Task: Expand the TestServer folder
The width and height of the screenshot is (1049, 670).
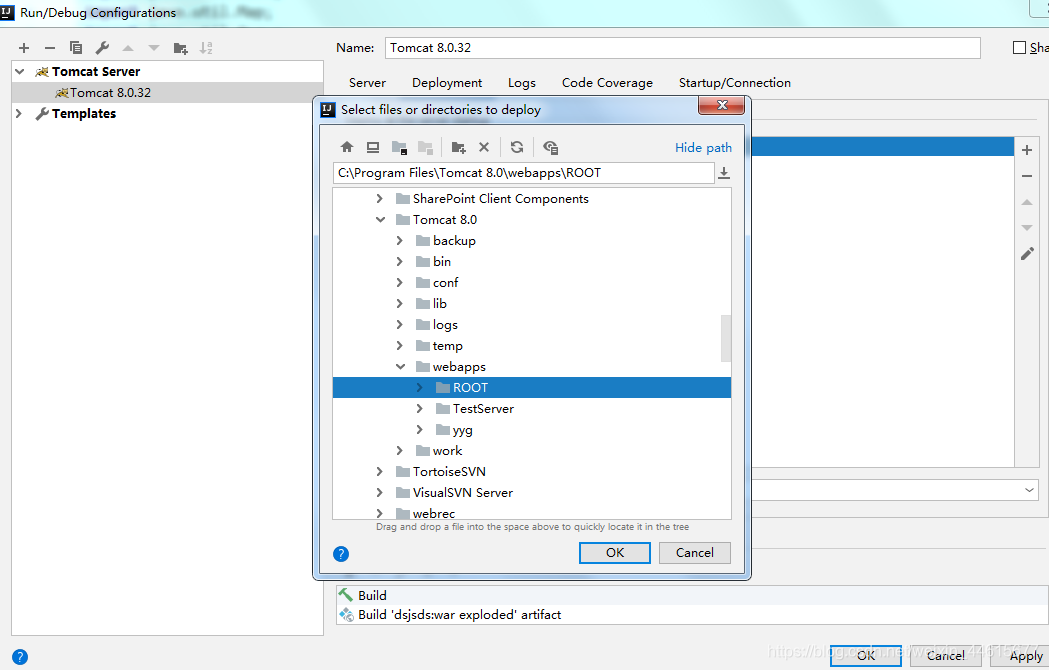Action: (x=419, y=408)
